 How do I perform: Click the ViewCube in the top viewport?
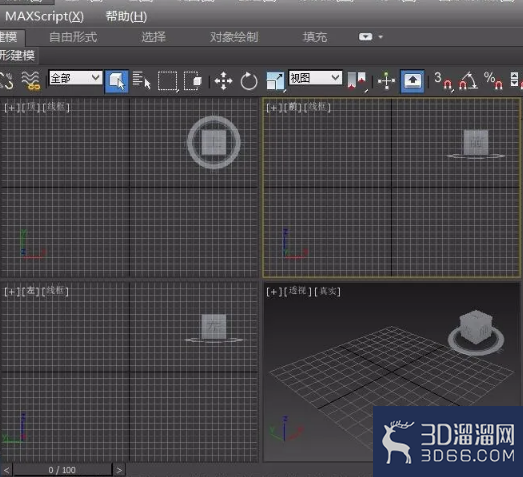click(214, 142)
